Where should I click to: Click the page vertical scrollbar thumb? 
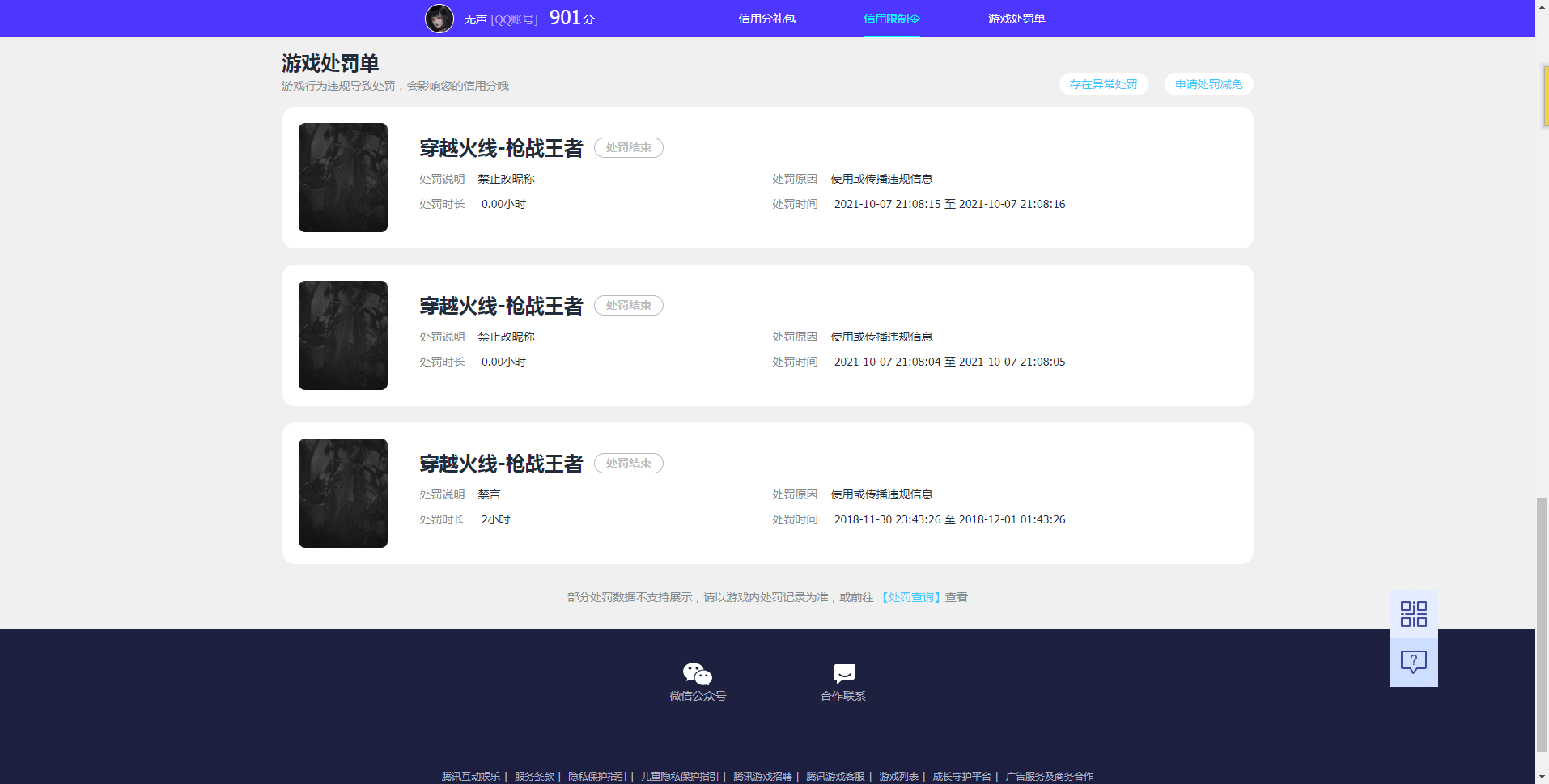[x=1542, y=625]
